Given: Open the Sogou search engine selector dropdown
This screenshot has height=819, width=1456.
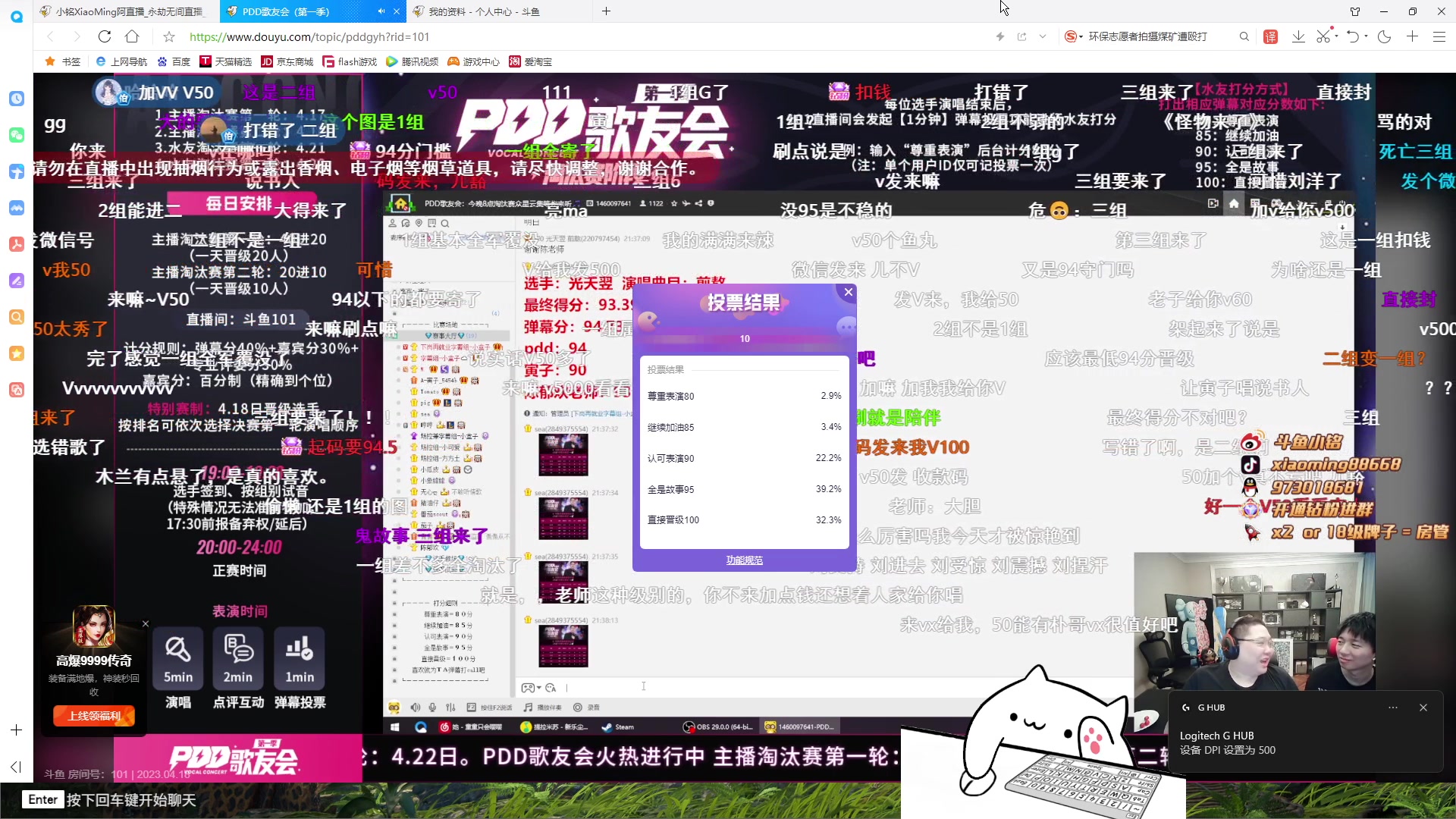Looking at the screenshot, I should coord(1074,36).
